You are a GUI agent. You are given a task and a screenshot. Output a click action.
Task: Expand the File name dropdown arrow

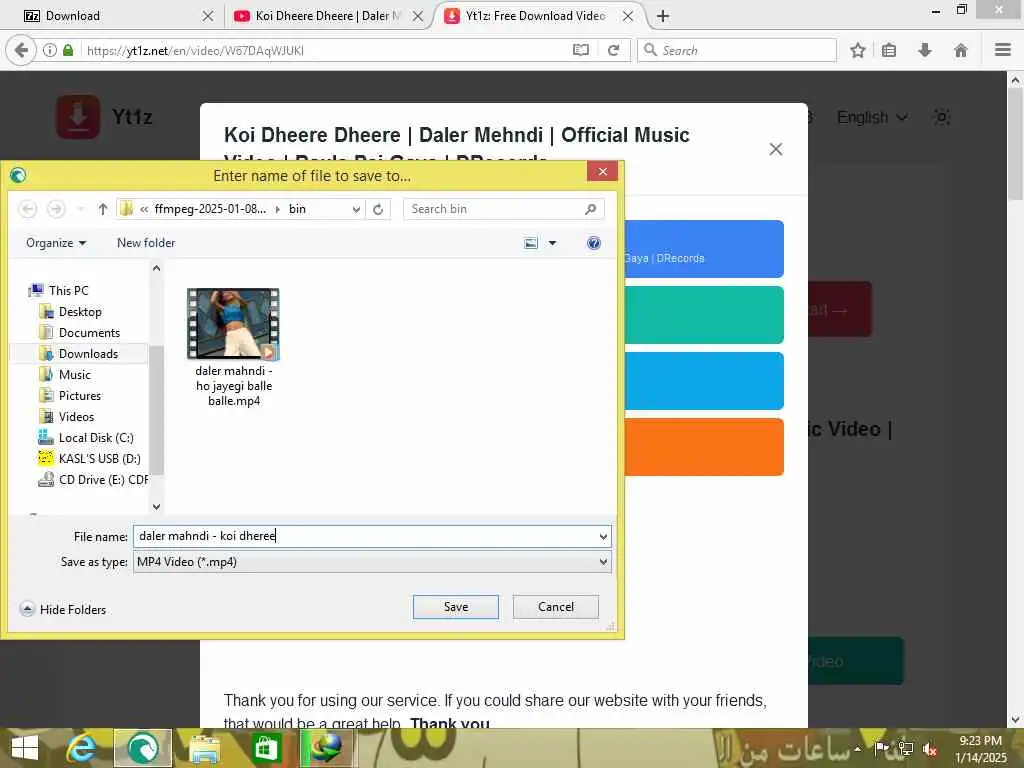[x=603, y=536]
